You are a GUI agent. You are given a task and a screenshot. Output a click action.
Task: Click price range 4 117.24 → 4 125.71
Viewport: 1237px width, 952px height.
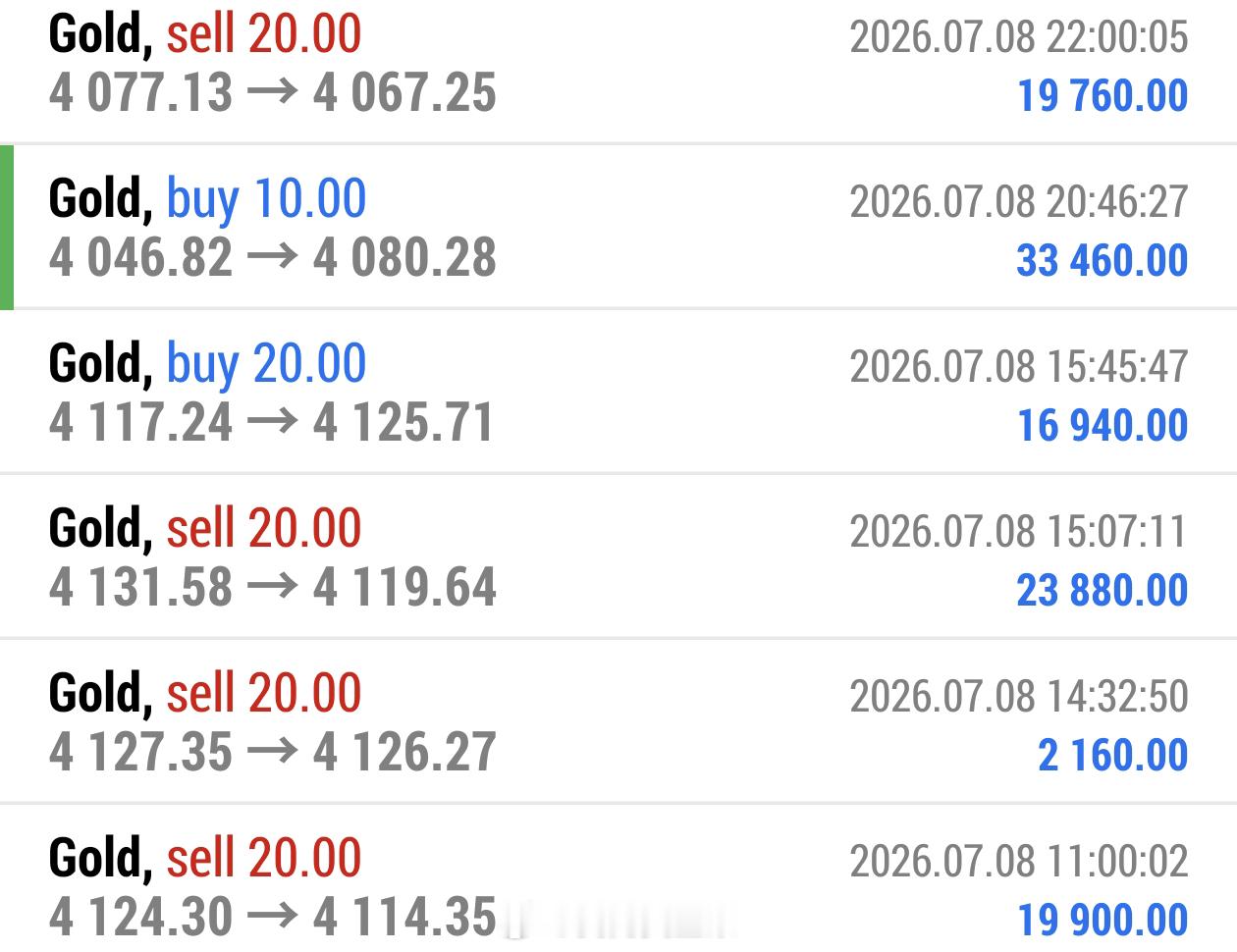point(271,423)
